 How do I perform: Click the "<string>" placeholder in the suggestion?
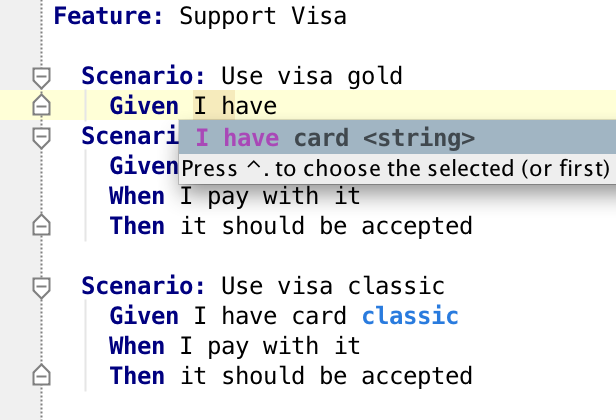(x=419, y=138)
